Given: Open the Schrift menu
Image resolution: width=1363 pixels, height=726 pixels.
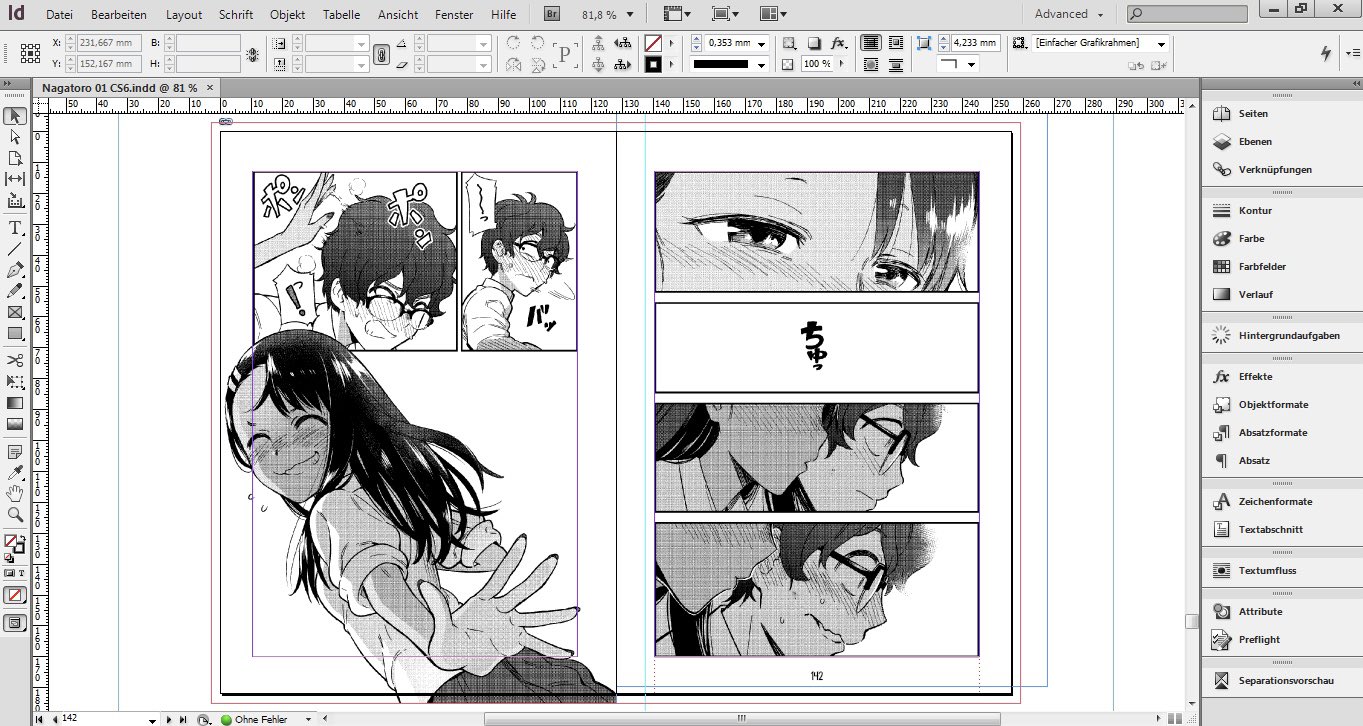Looking at the screenshot, I should (x=236, y=15).
